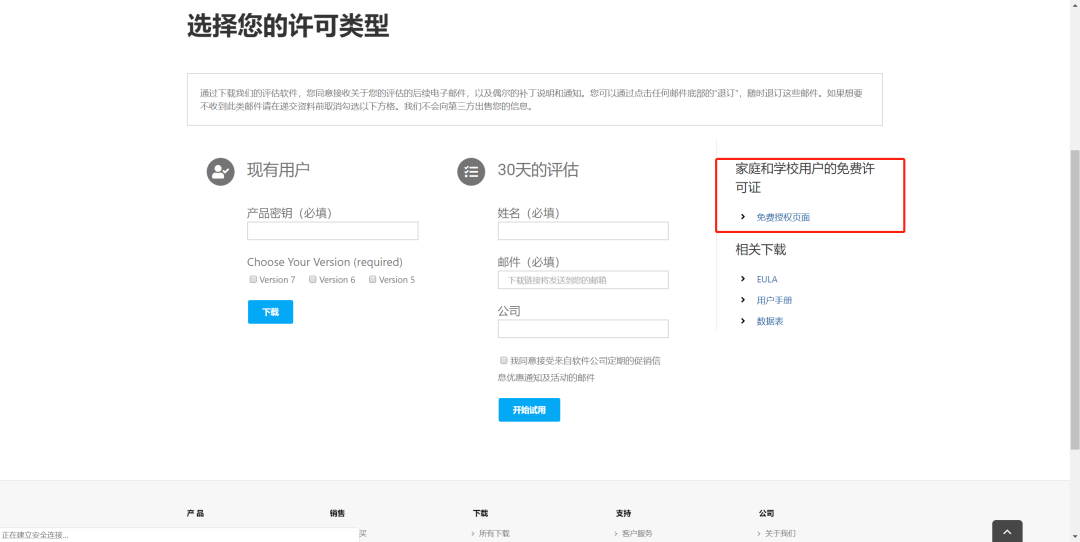Click the Choose Your Version (required) label
This screenshot has height=542, width=1080.
tap(325, 262)
